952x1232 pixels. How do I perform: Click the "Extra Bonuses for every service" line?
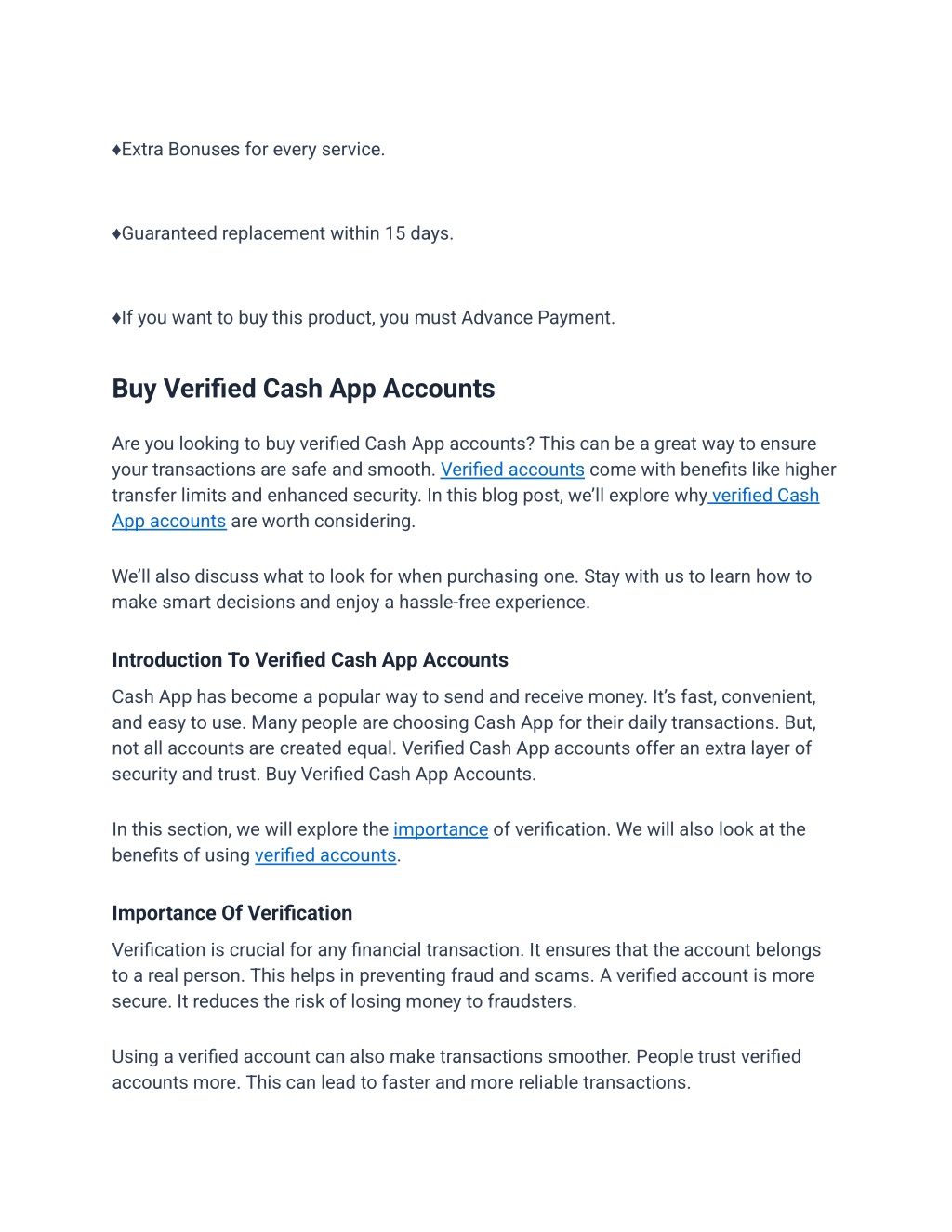(x=248, y=150)
